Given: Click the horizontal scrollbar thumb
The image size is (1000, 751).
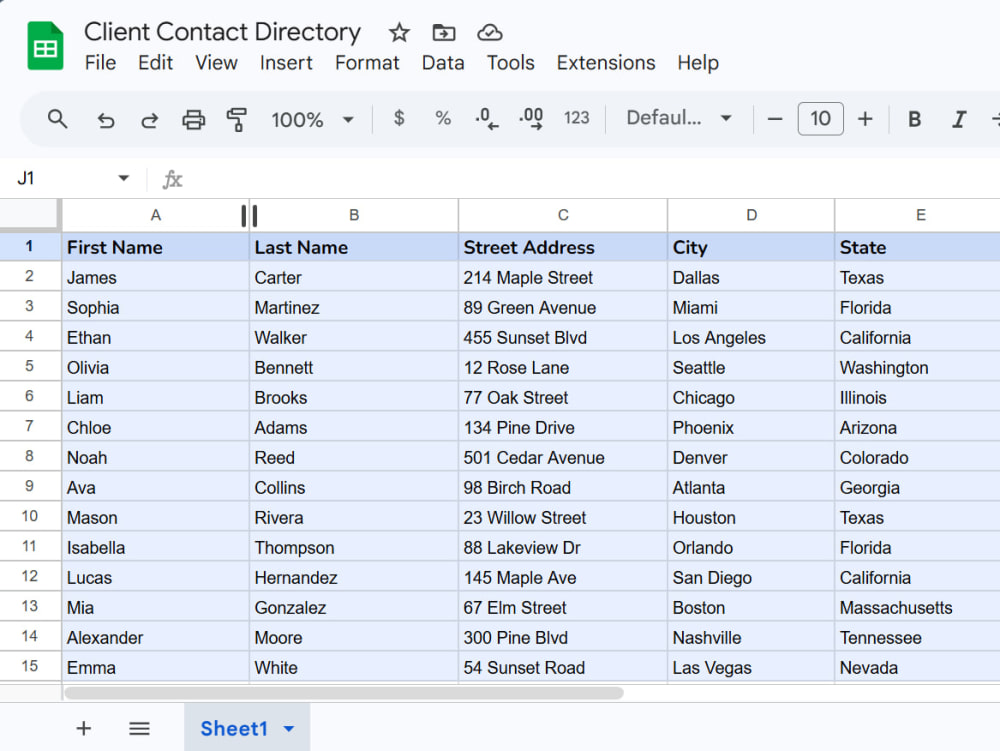Looking at the screenshot, I should click(x=344, y=693).
